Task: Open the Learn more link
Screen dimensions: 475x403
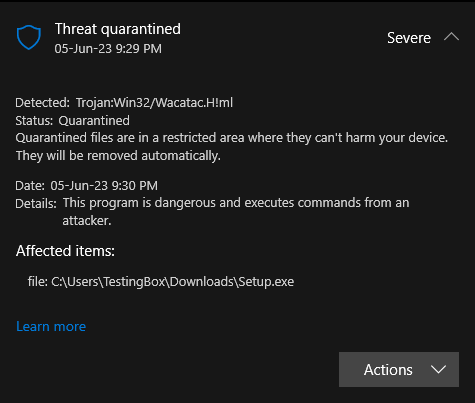Action: pyautogui.click(x=51, y=326)
